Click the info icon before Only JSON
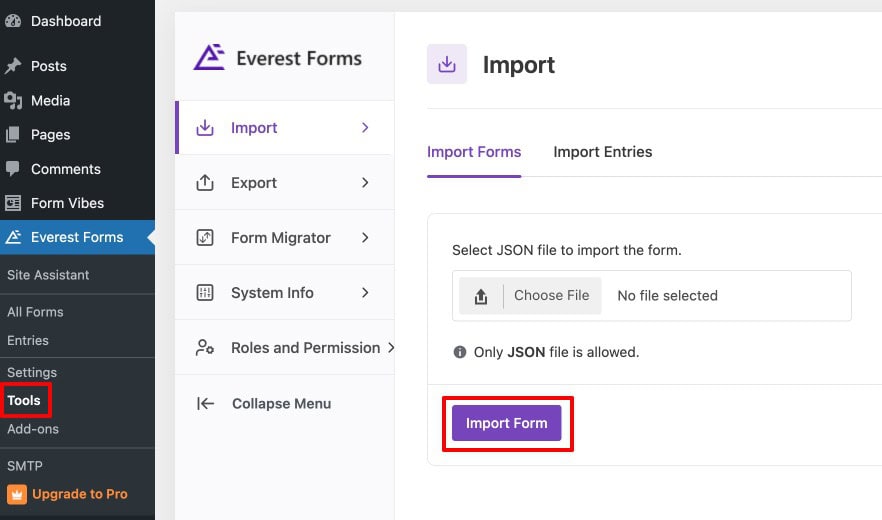 coord(460,352)
